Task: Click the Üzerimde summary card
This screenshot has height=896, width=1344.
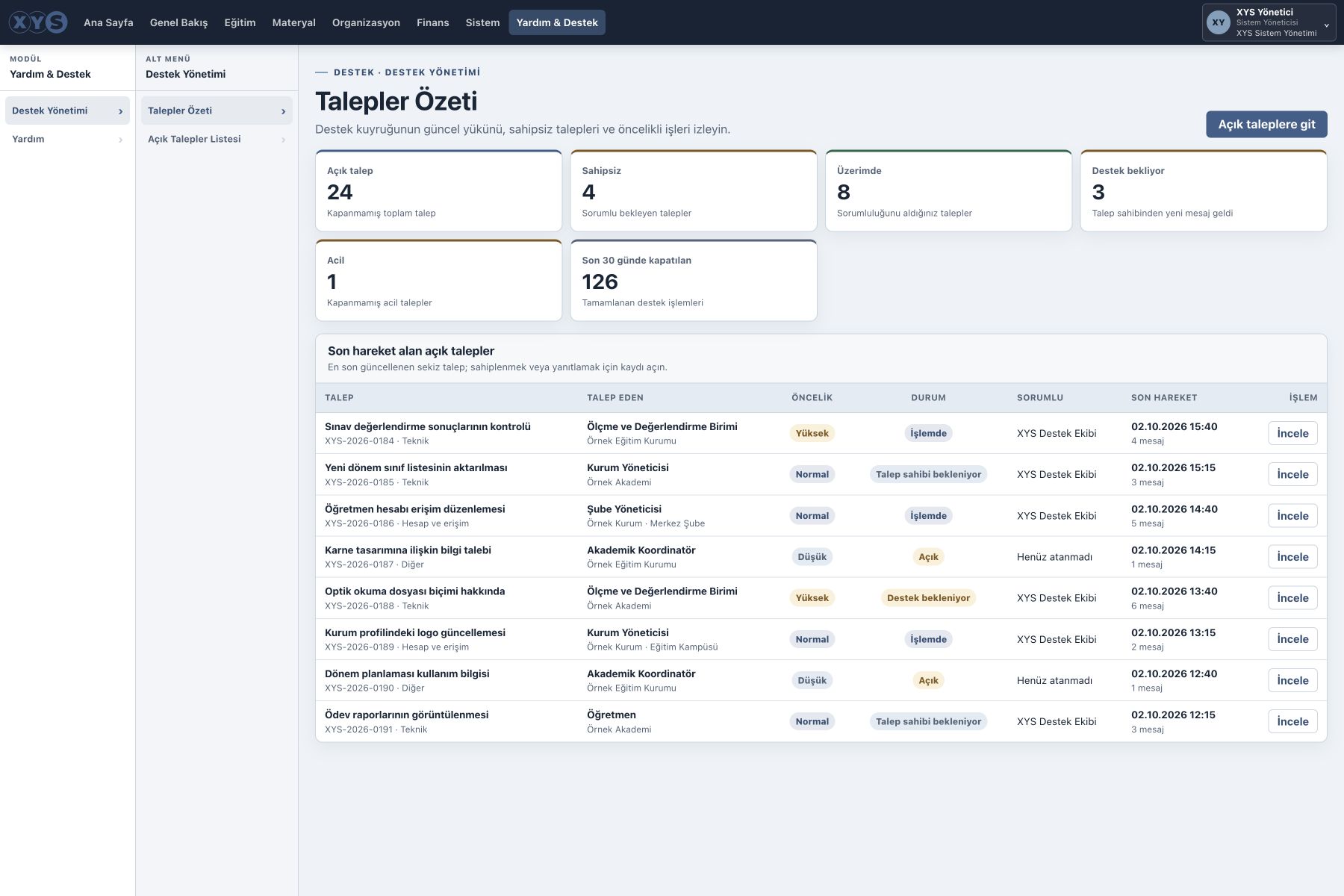Action: pos(948,190)
